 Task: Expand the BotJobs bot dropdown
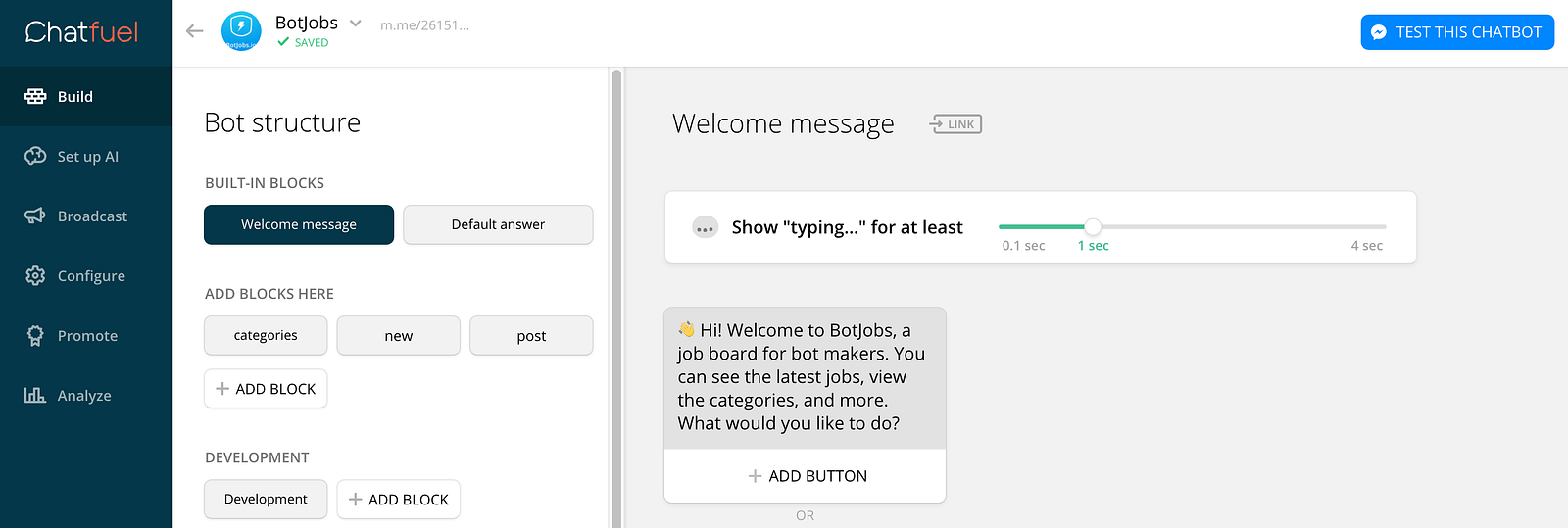pyautogui.click(x=356, y=24)
